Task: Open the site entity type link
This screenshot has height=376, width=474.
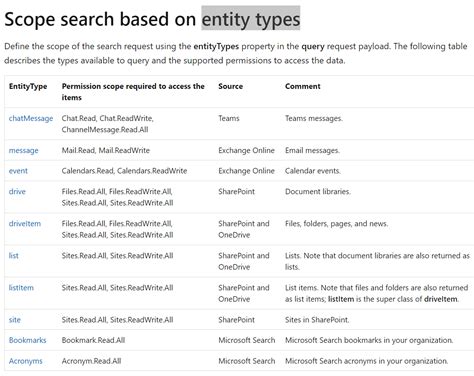Action: 15,319
